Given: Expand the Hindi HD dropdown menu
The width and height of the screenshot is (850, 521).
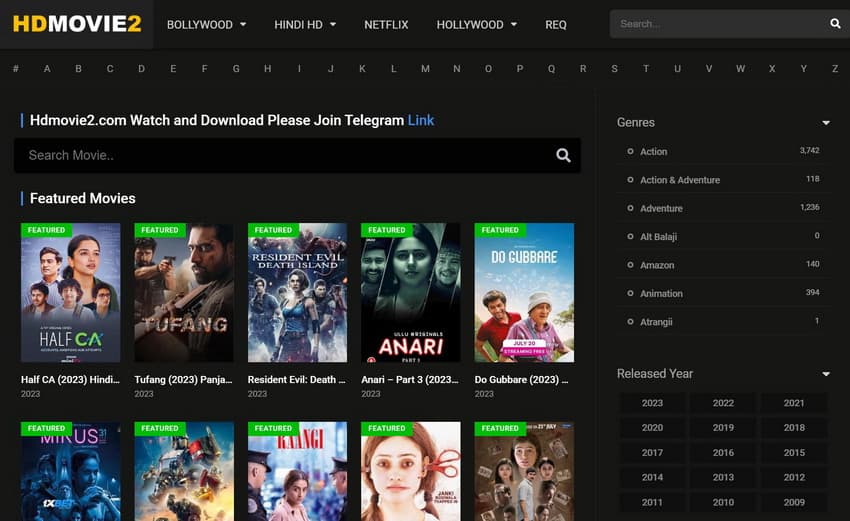Looking at the screenshot, I should click(305, 24).
